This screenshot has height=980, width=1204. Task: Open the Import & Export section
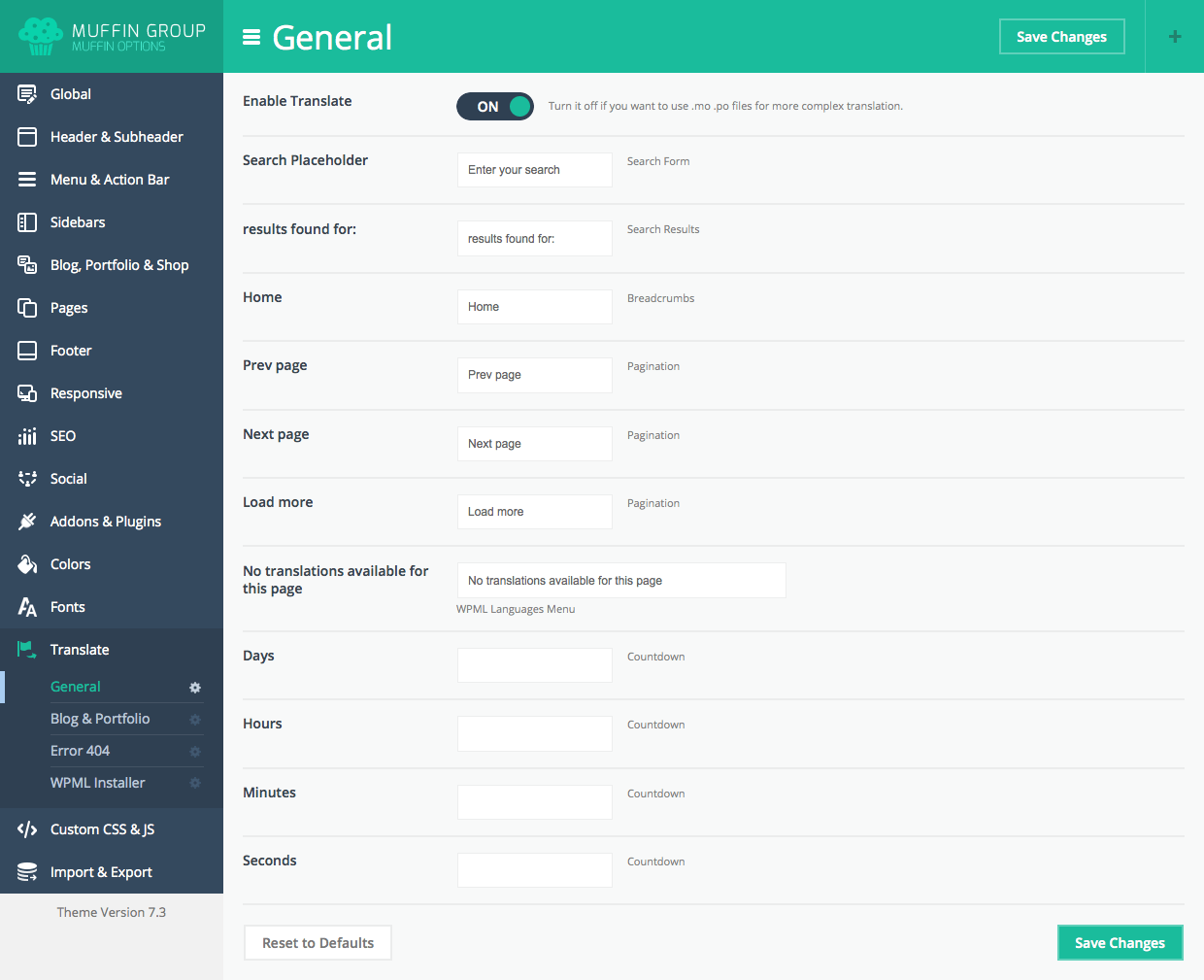(101, 872)
